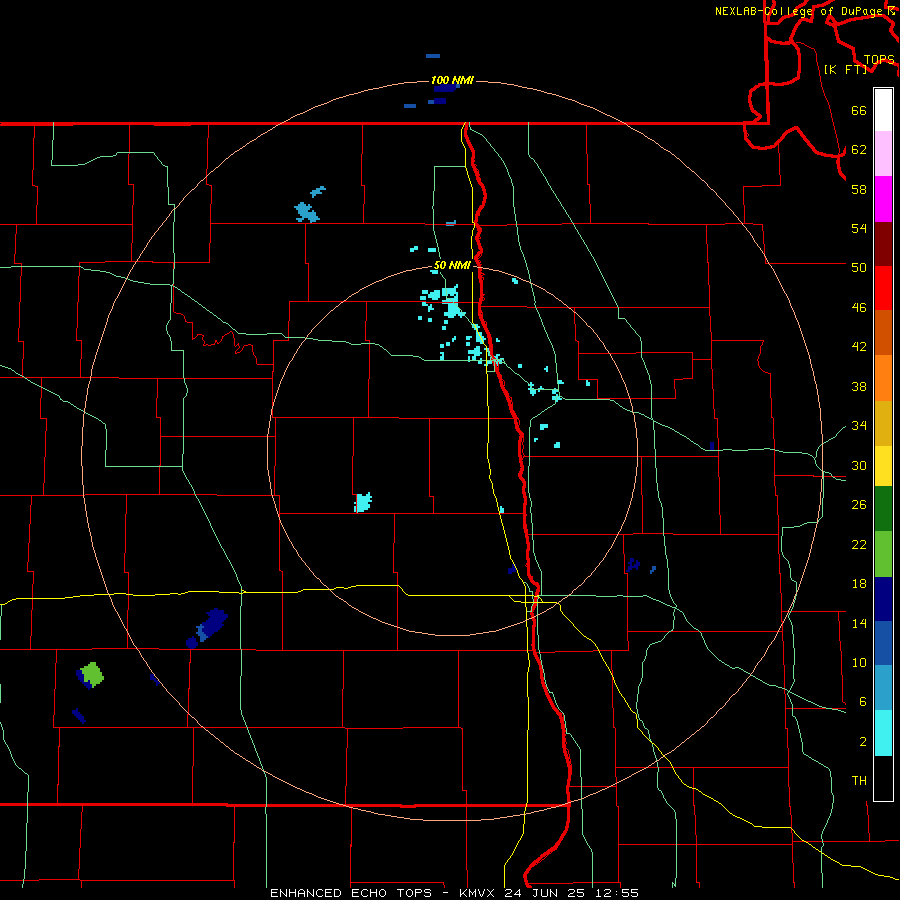Click the "34" legend value
The height and width of the screenshot is (900, 900).
point(859,425)
